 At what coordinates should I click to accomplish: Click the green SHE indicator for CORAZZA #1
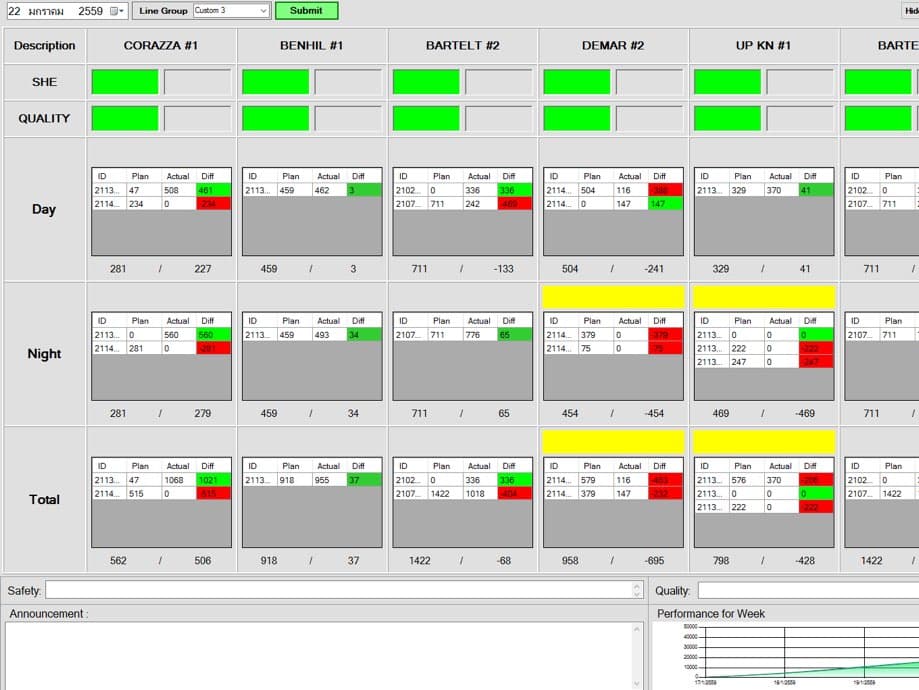coord(125,82)
